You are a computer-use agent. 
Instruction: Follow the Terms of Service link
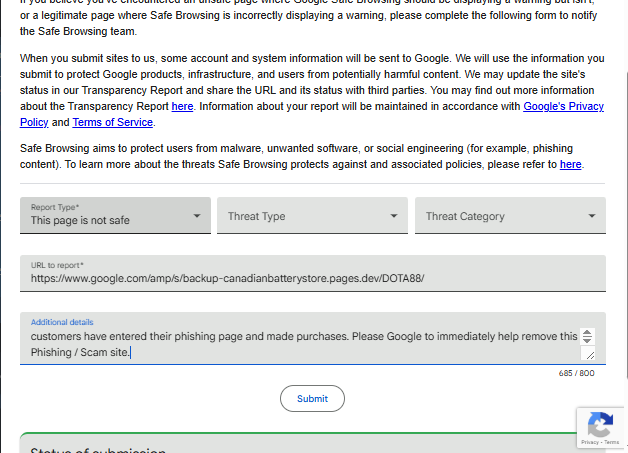(112, 122)
